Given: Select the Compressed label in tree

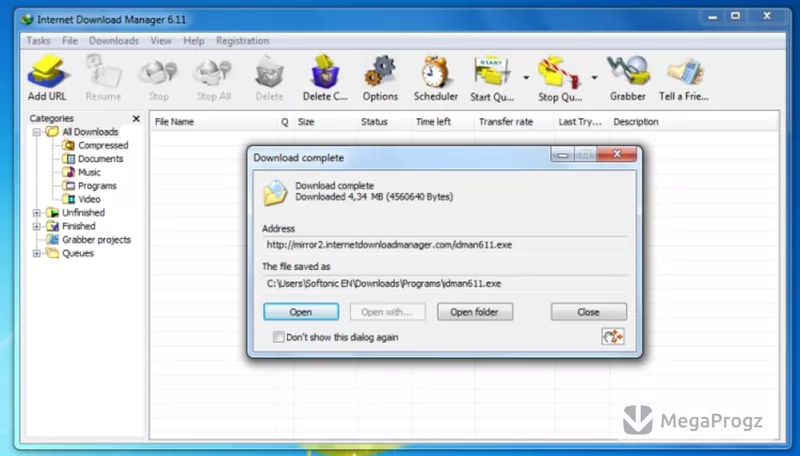Looking at the screenshot, I should click(x=103, y=145).
